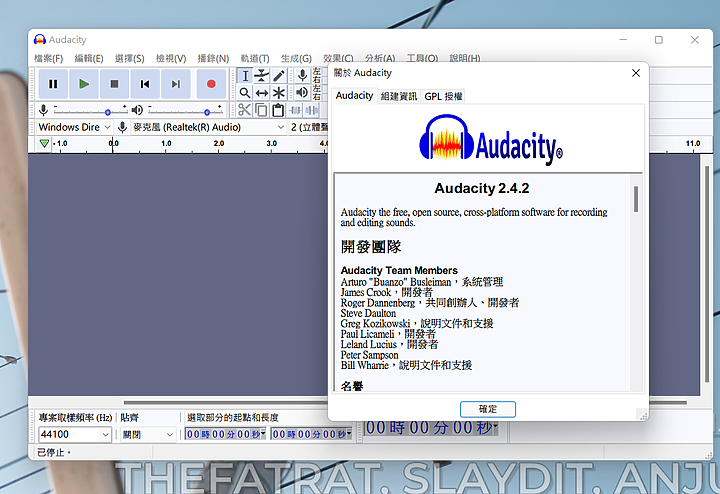Image resolution: width=720 pixels, height=494 pixels.
Task: Switch to the GPL 授權 tab
Action: 443,96
